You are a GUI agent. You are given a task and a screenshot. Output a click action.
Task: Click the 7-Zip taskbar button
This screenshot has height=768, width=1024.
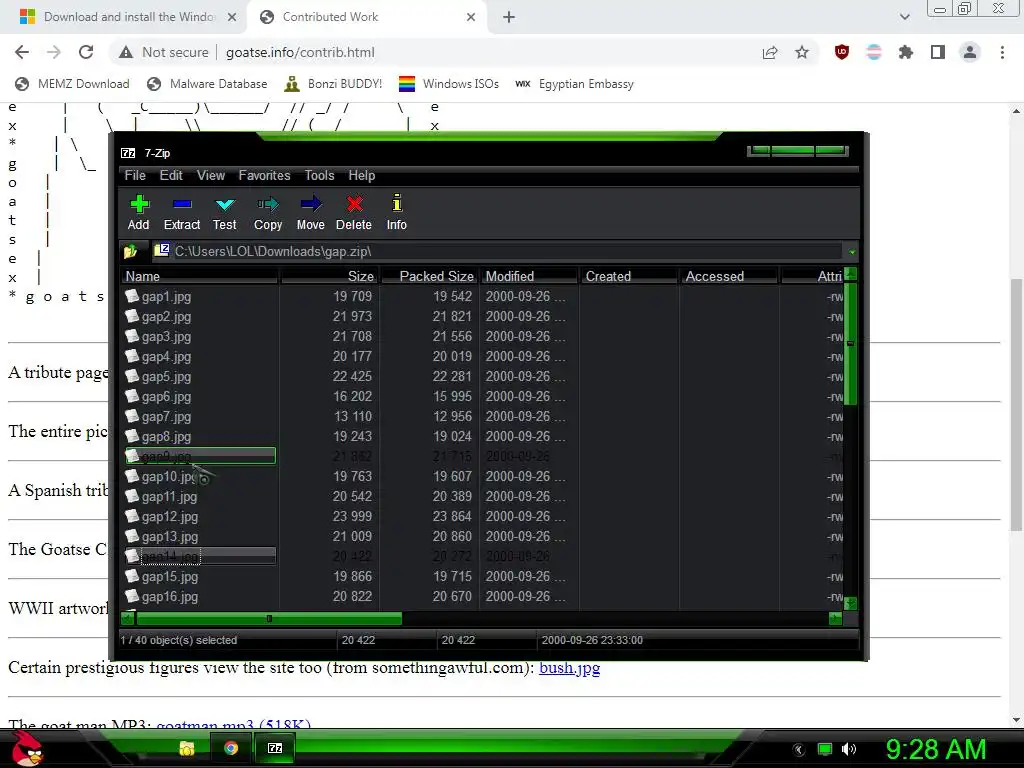(x=275, y=748)
